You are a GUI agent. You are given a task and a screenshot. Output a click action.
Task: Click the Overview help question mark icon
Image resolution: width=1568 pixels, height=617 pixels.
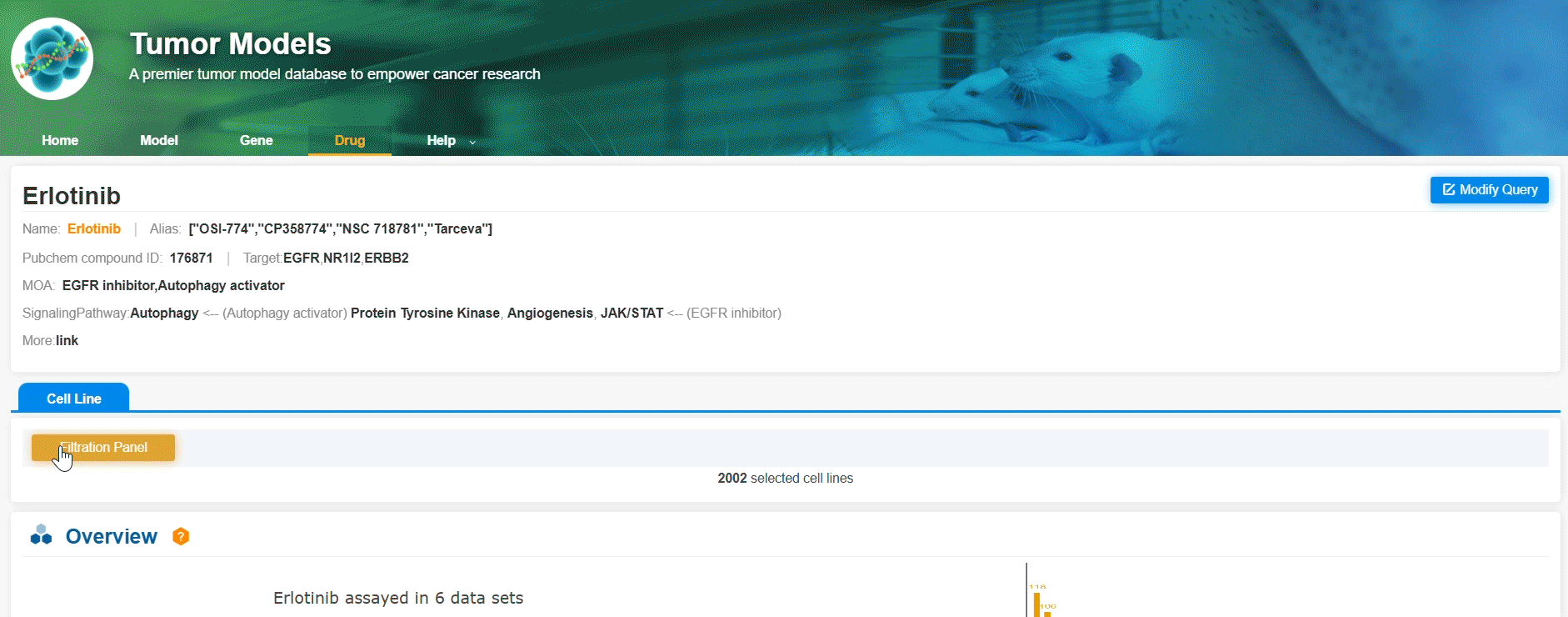pos(181,537)
